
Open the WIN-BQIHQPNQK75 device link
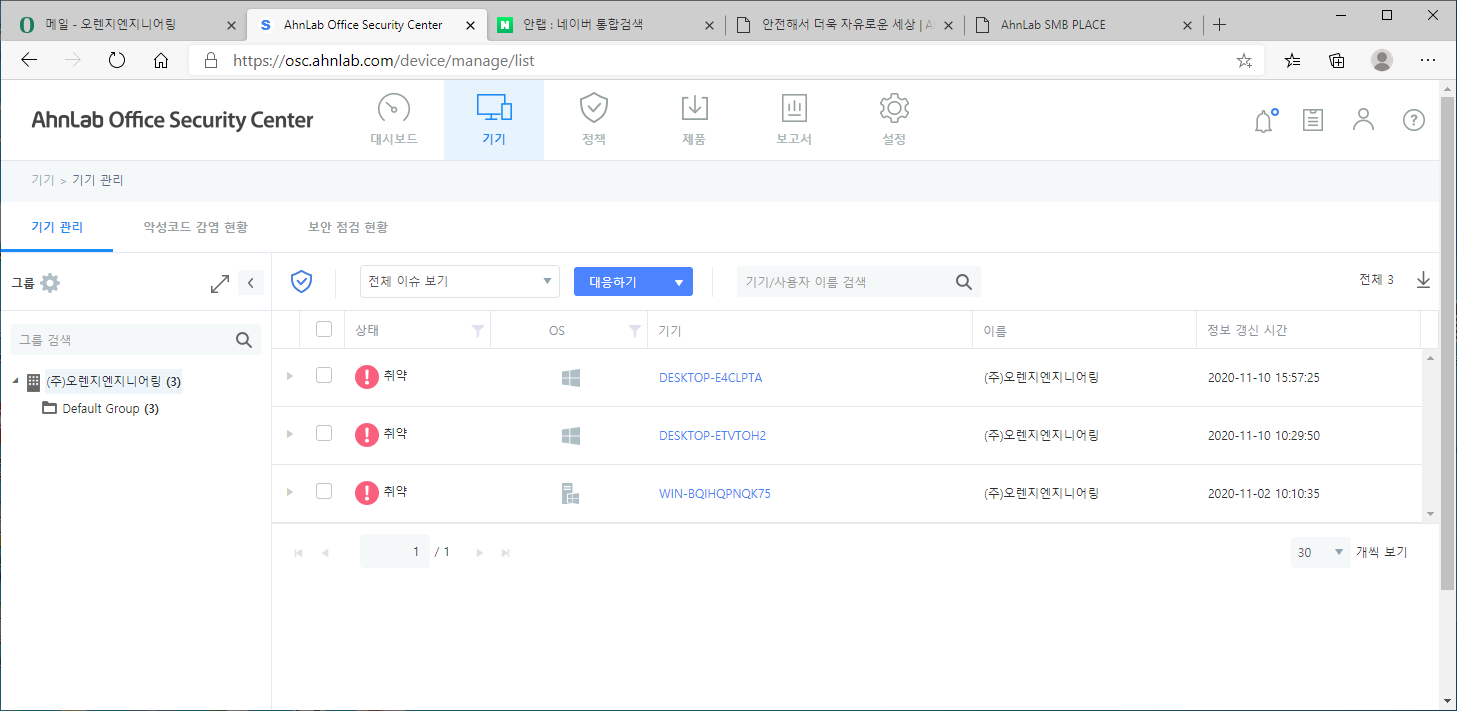(x=715, y=494)
